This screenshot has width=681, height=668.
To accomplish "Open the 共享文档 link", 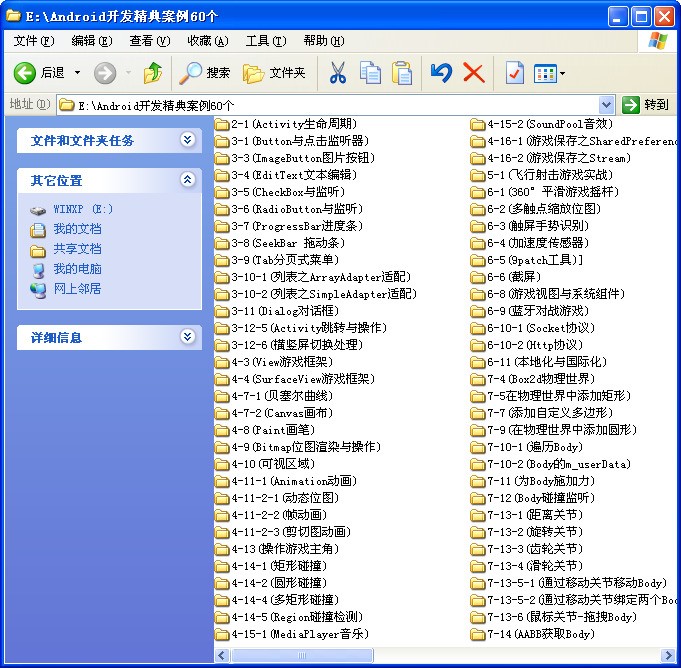I will (x=77, y=249).
